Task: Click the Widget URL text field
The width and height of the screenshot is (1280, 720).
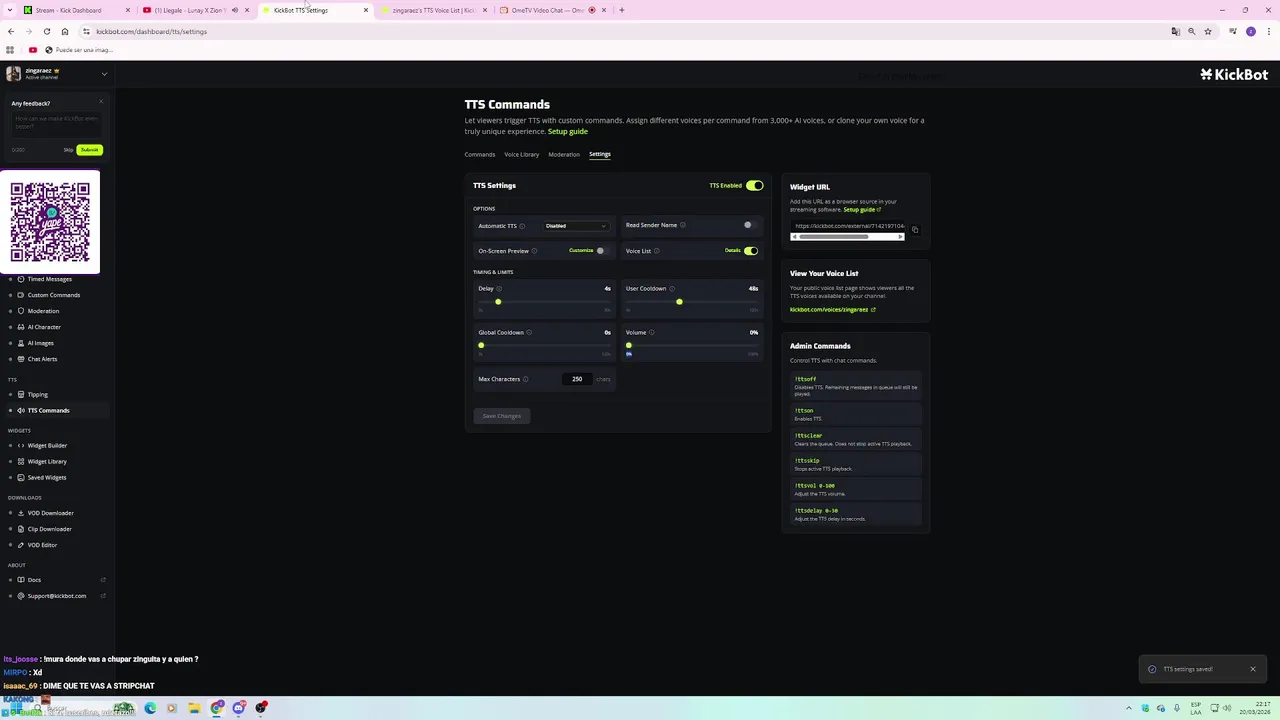Action: click(849, 226)
